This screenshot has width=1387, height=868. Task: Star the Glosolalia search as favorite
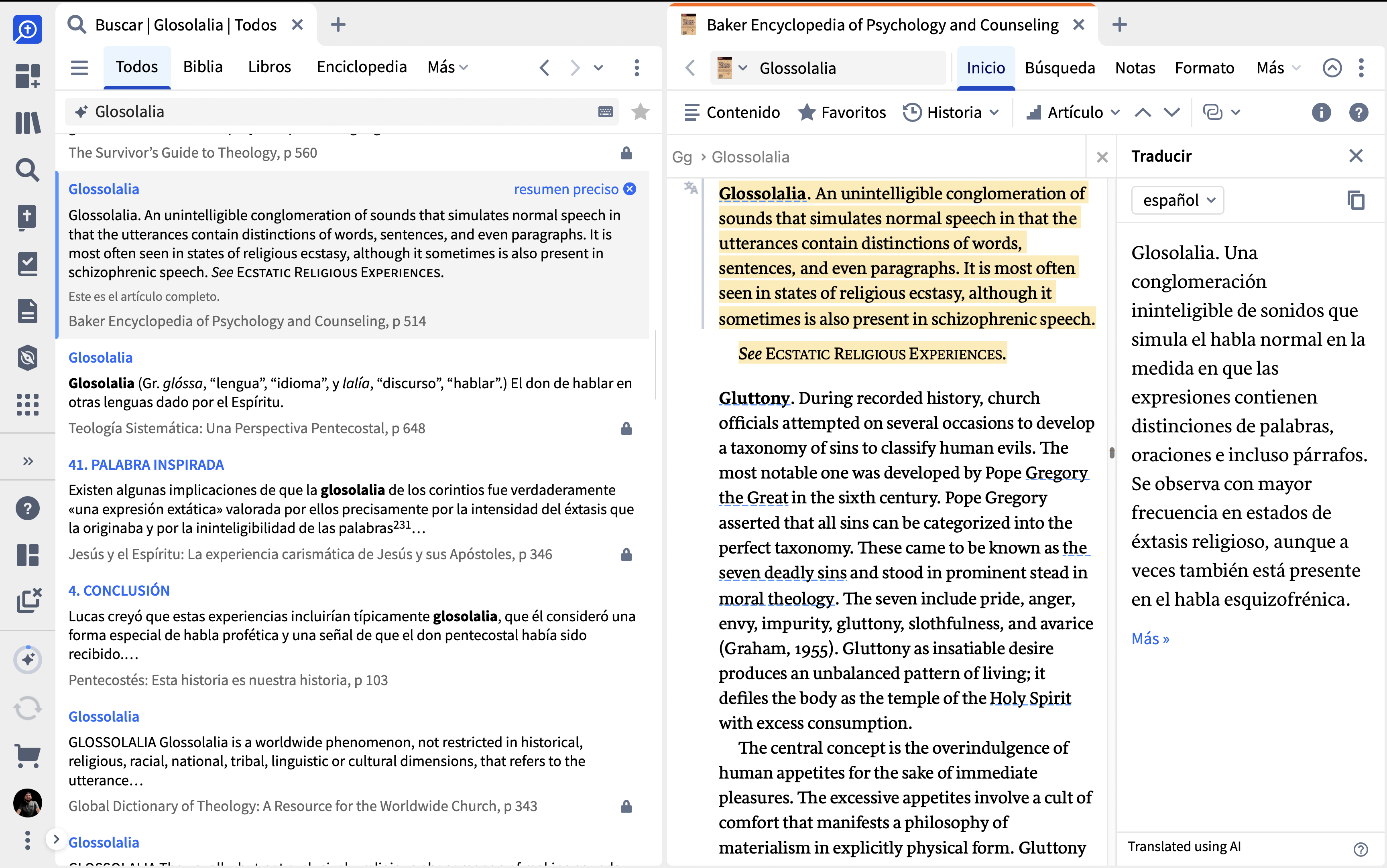tap(641, 112)
